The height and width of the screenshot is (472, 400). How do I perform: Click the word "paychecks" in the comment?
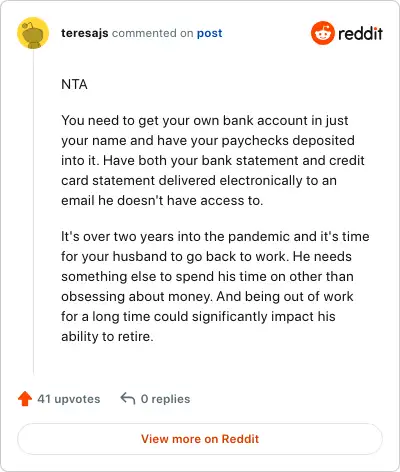point(255,141)
